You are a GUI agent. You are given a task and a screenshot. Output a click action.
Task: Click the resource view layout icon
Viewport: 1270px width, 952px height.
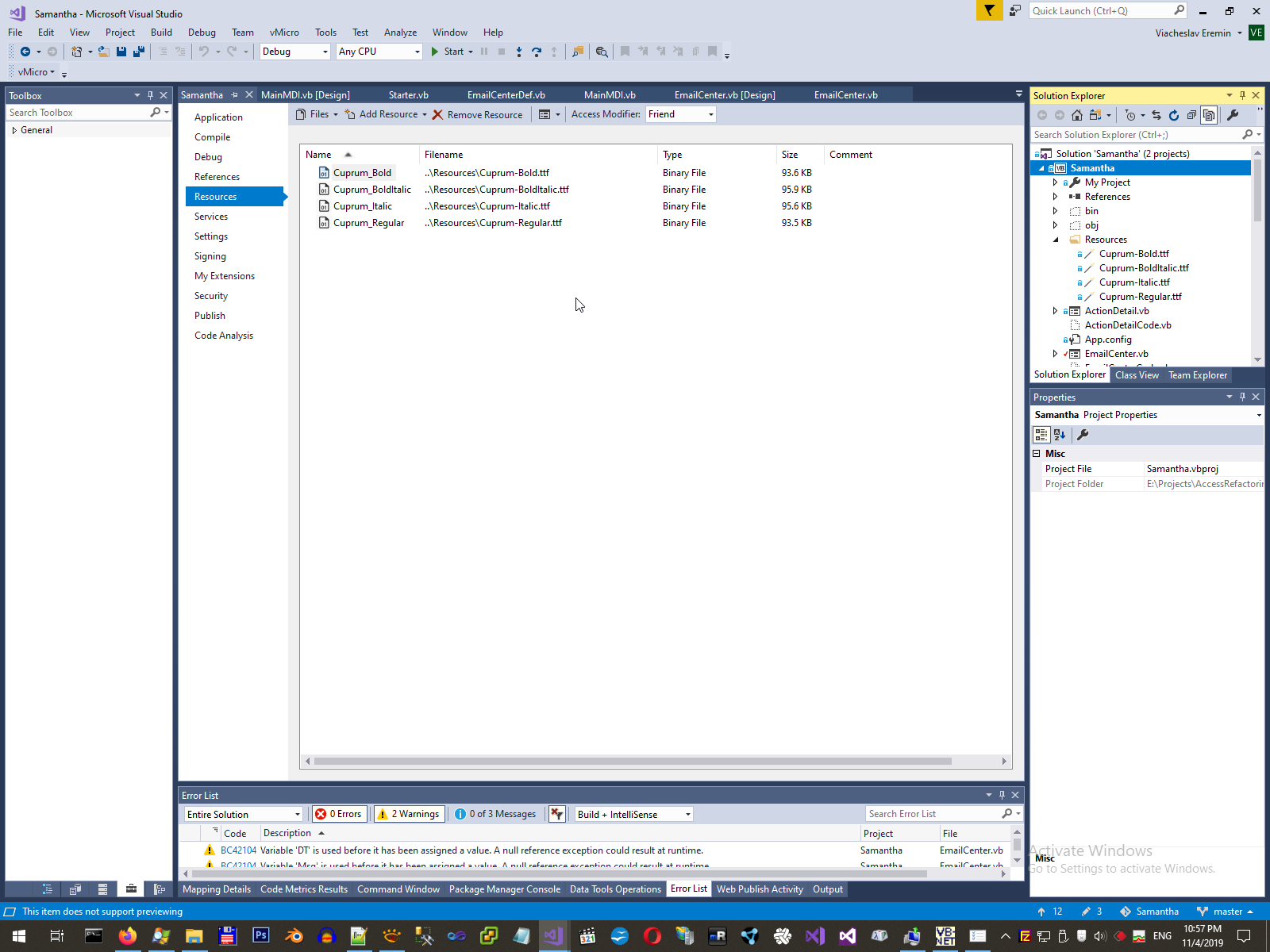[545, 114]
